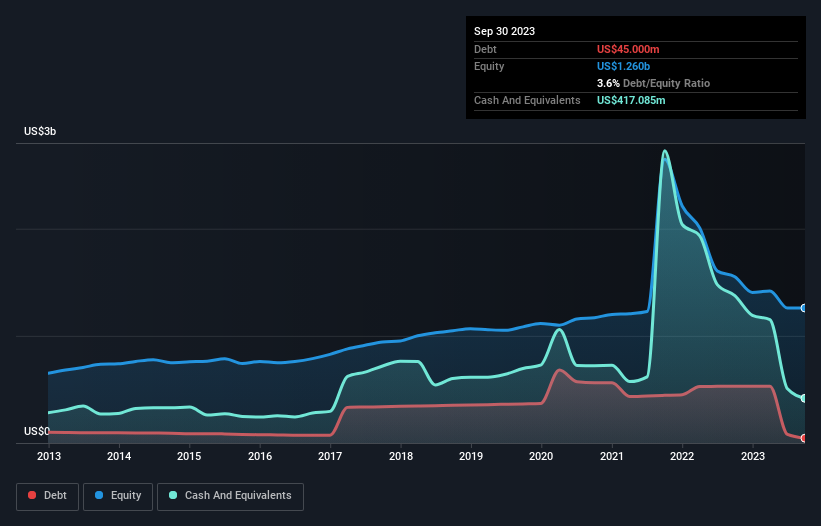Click the 2018 x-axis label
821x526 pixels.
[401, 456]
